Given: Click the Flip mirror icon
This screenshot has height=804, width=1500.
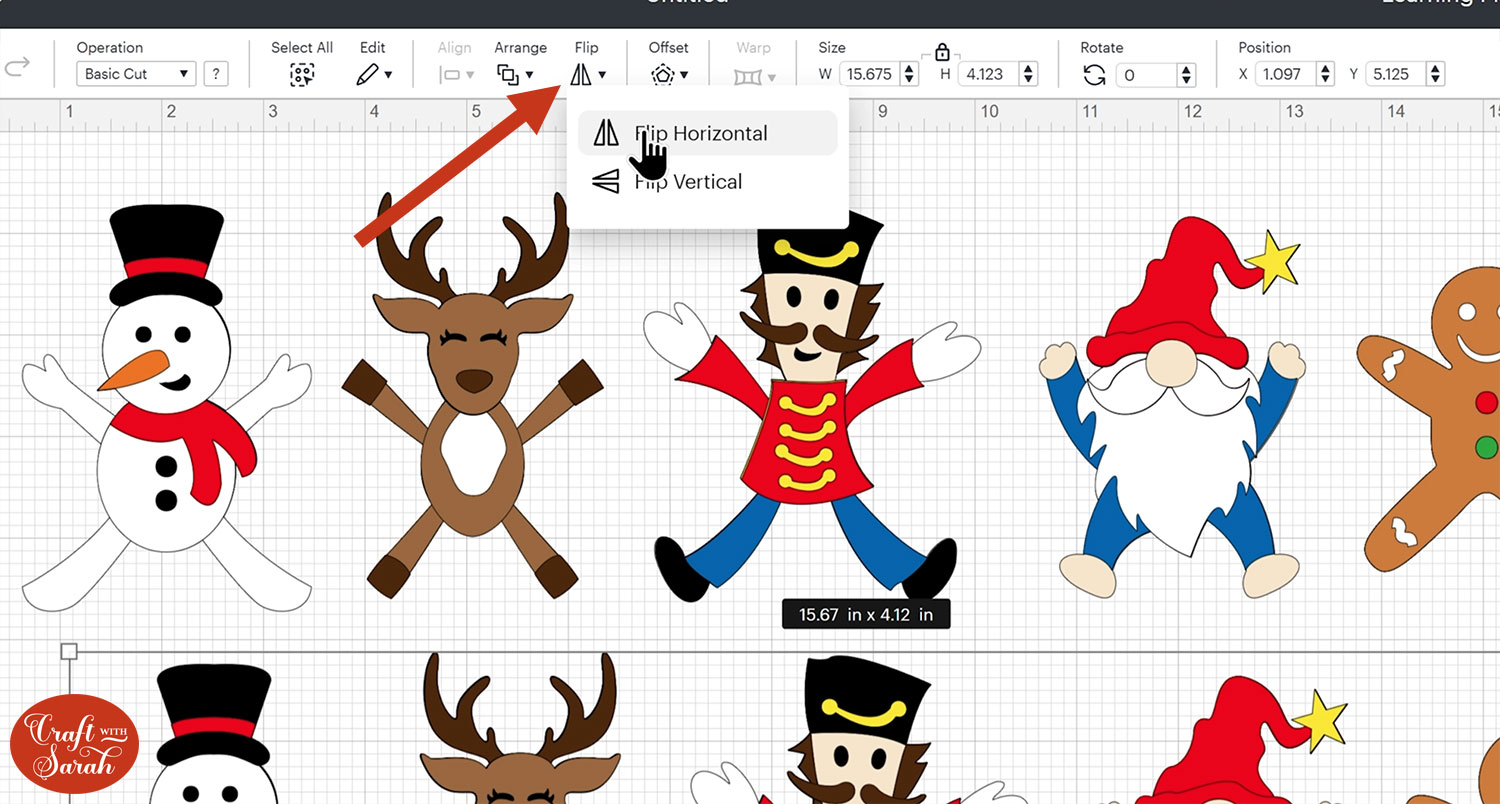Looking at the screenshot, I should [x=583, y=73].
